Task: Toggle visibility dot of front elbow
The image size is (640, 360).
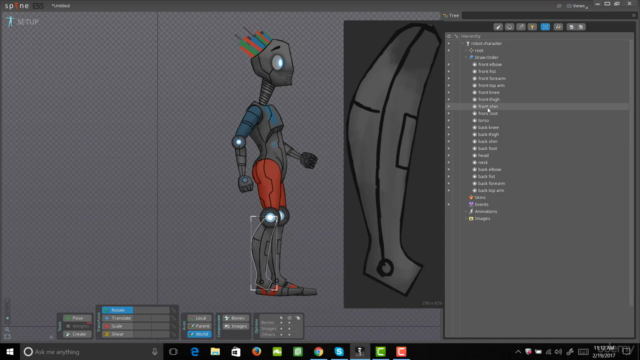Action: pos(449,64)
